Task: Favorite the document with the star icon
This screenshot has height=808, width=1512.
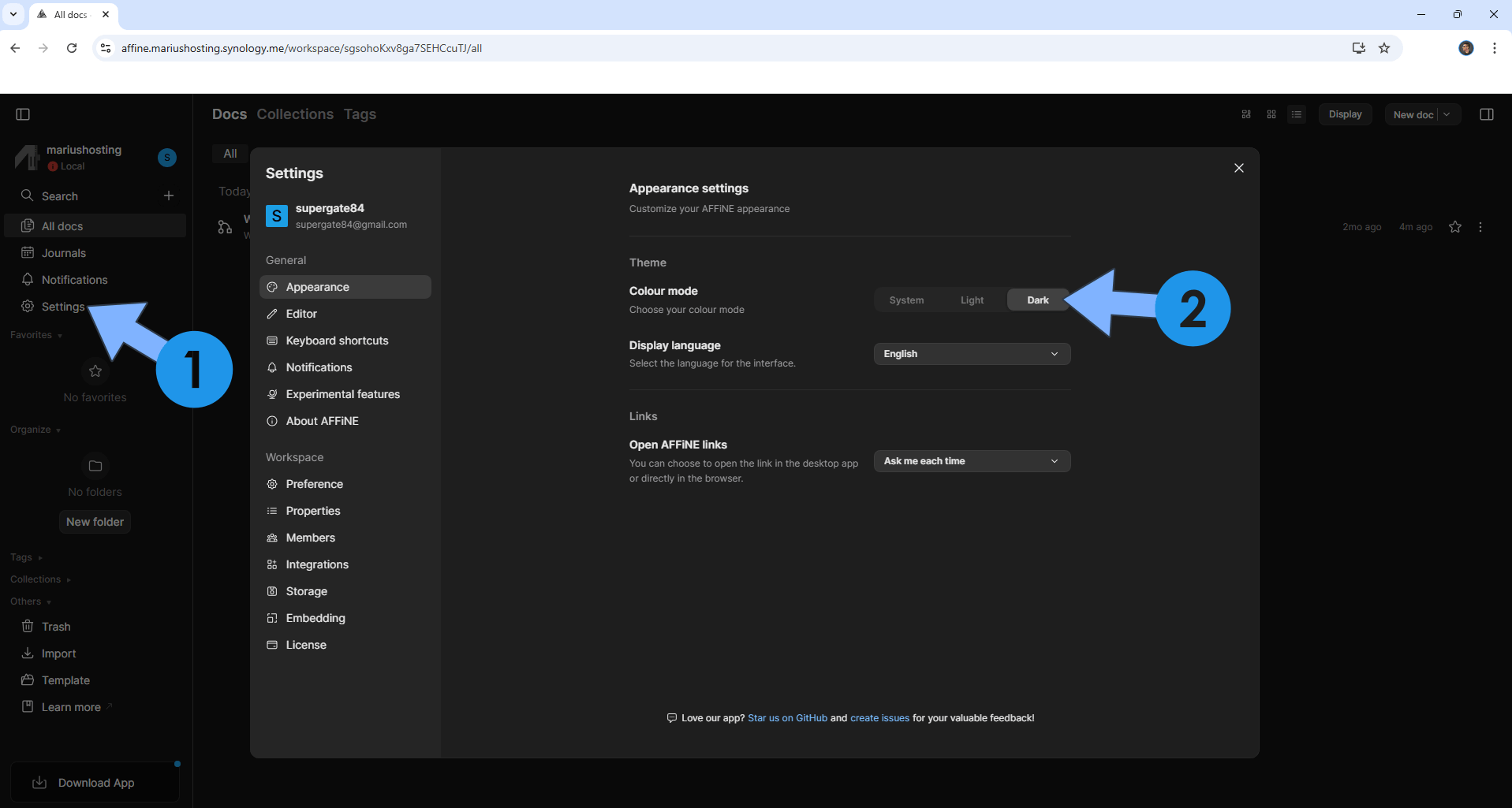Action: click(x=1455, y=227)
